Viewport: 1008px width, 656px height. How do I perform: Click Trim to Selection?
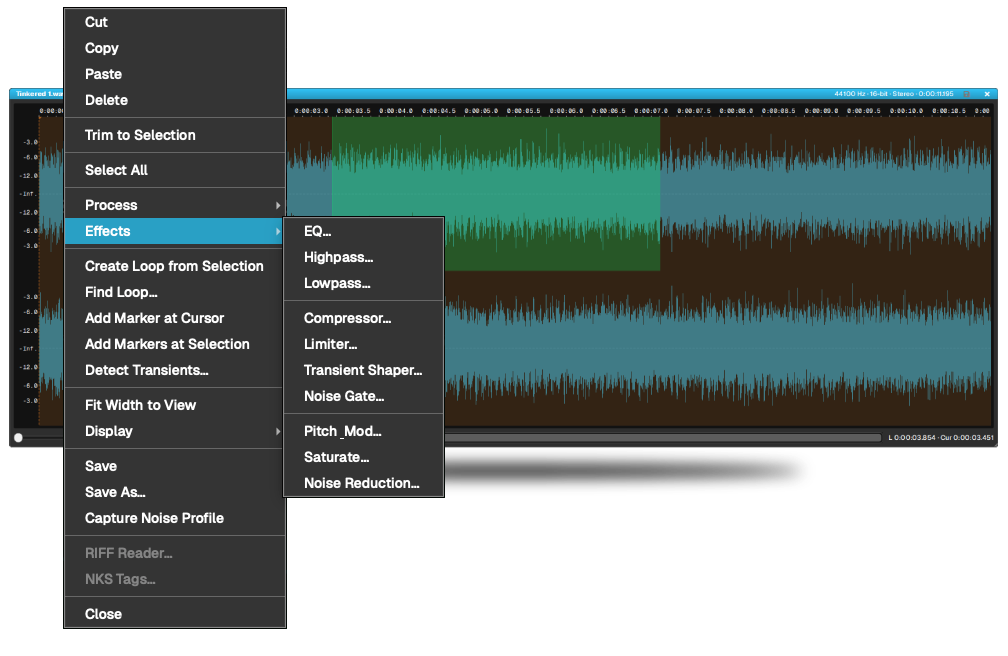[x=175, y=135]
